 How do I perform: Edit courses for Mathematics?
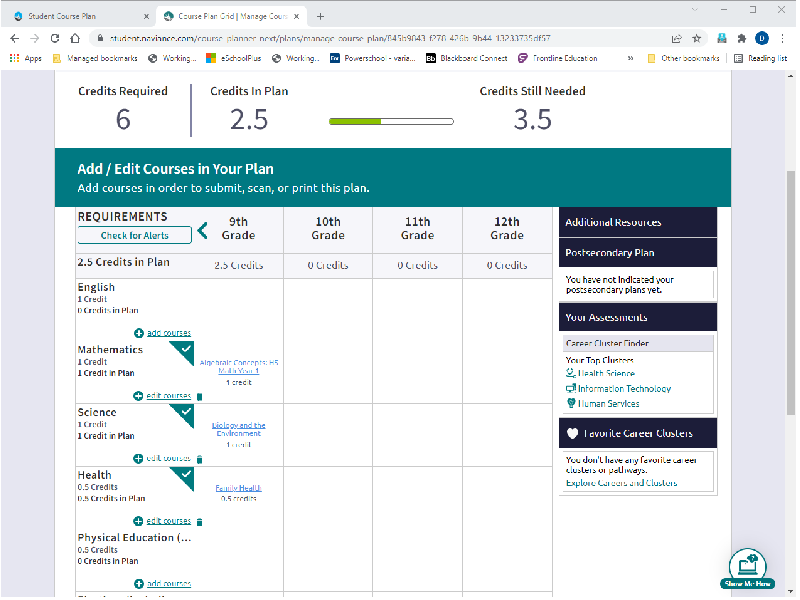(x=168, y=396)
